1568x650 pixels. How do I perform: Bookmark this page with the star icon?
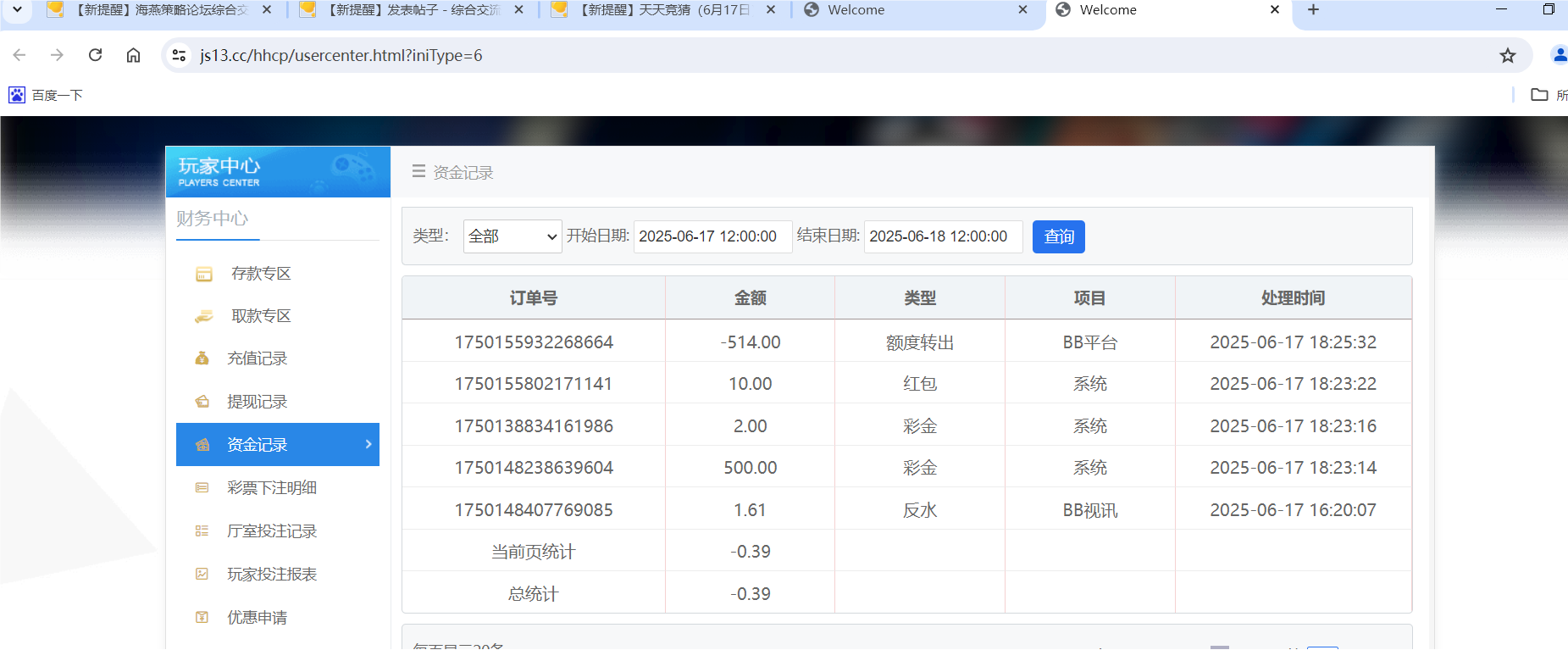[x=1507, y=56]
